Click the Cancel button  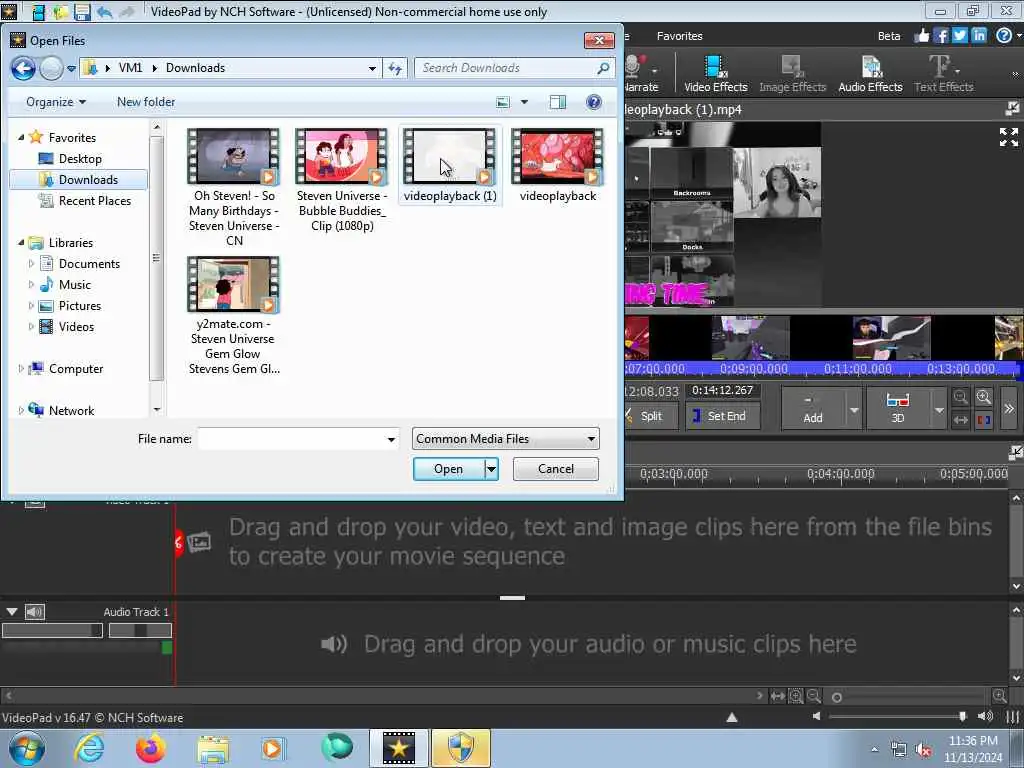[556, 469]
